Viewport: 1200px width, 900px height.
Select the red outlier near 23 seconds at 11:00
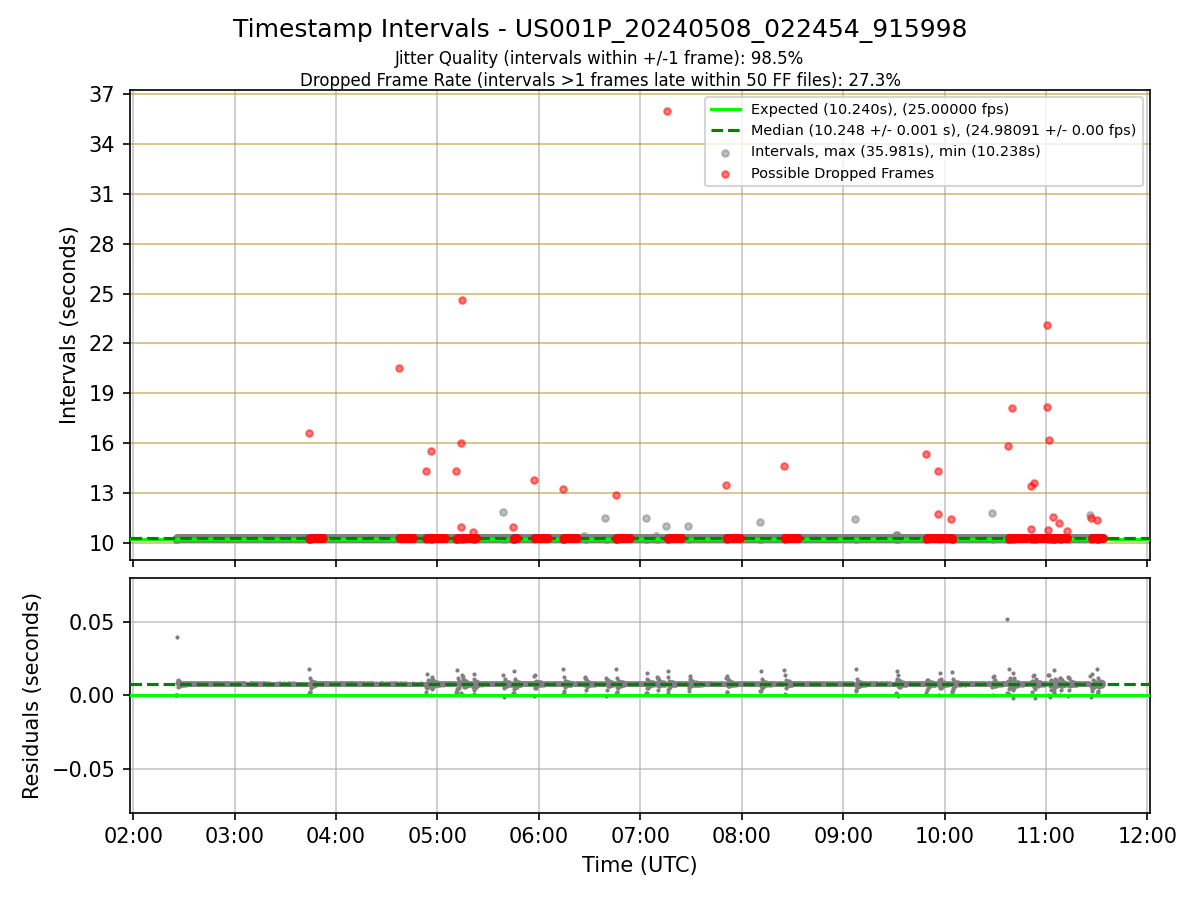[x=1047, y=325]
